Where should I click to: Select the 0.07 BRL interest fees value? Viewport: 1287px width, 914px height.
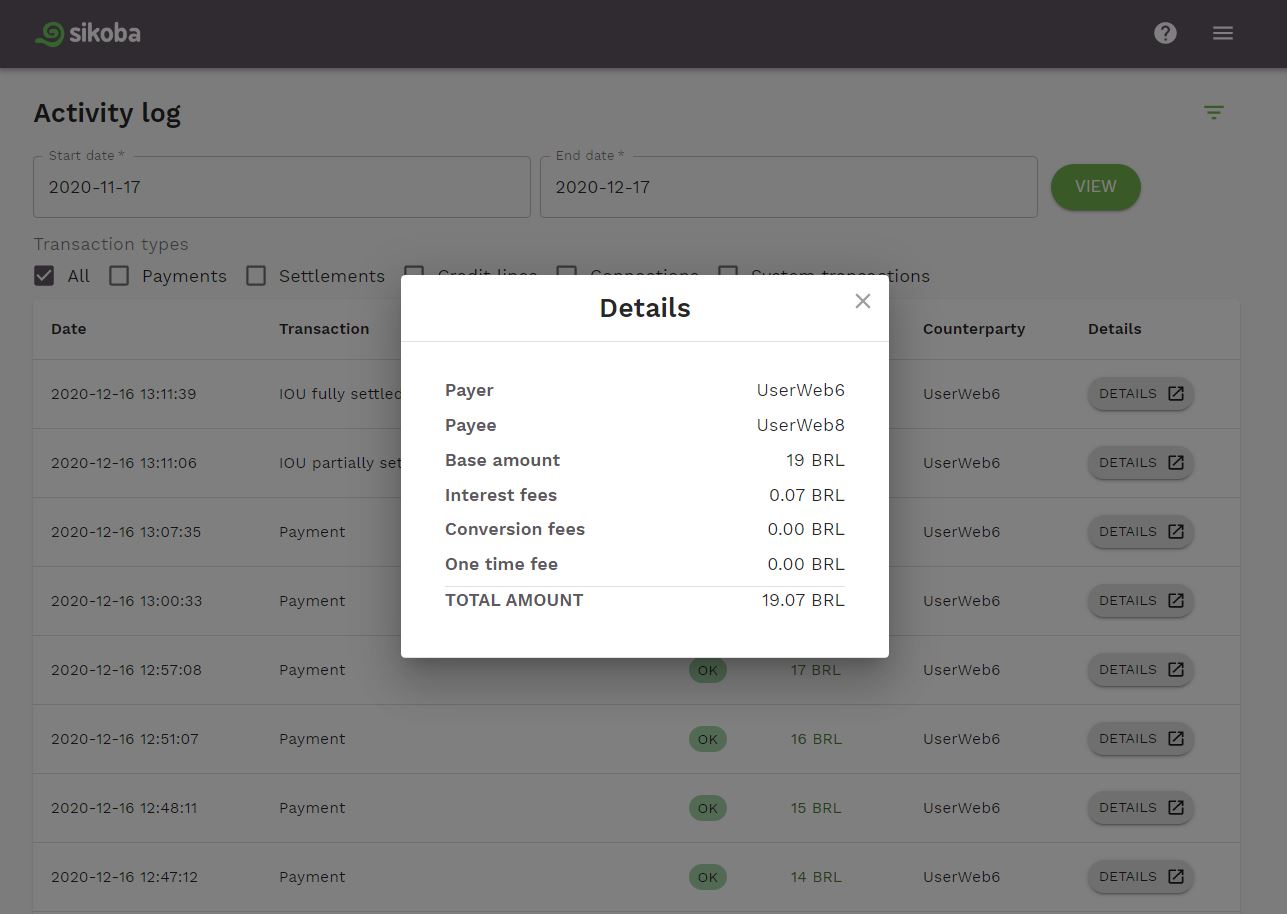807,495
